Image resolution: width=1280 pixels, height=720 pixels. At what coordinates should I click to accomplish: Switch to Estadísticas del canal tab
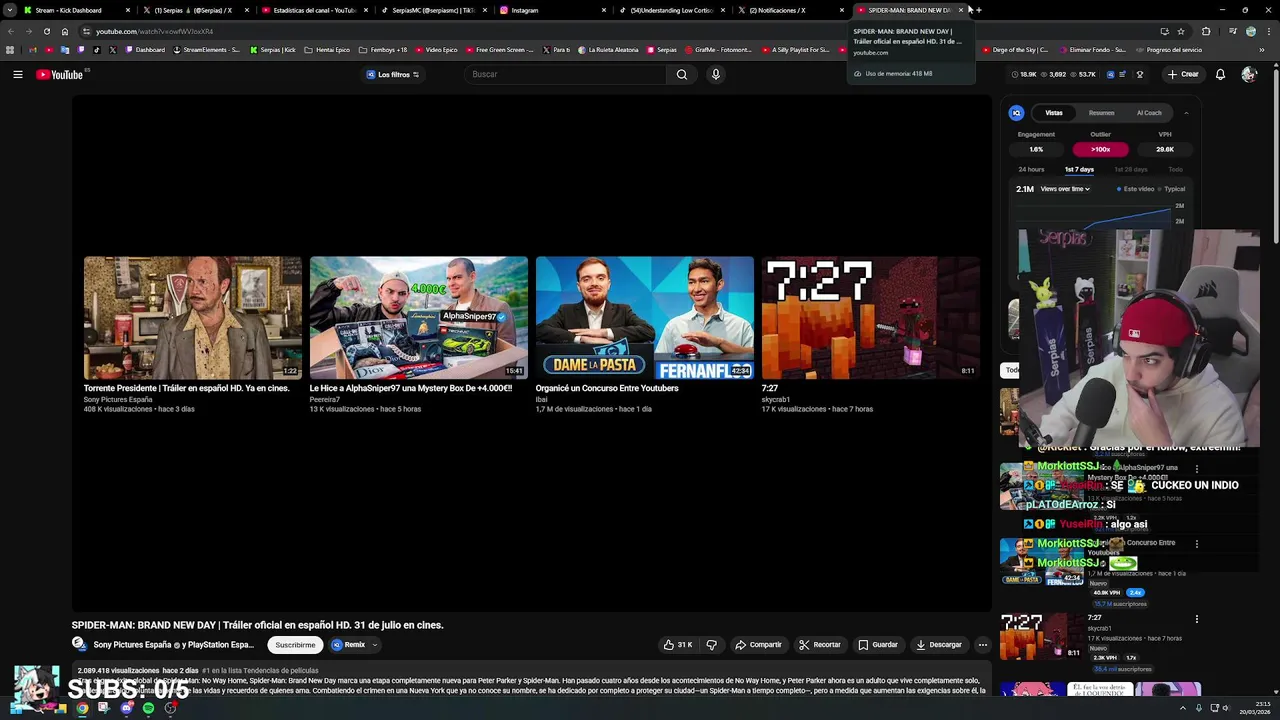(x=314, y=10)
